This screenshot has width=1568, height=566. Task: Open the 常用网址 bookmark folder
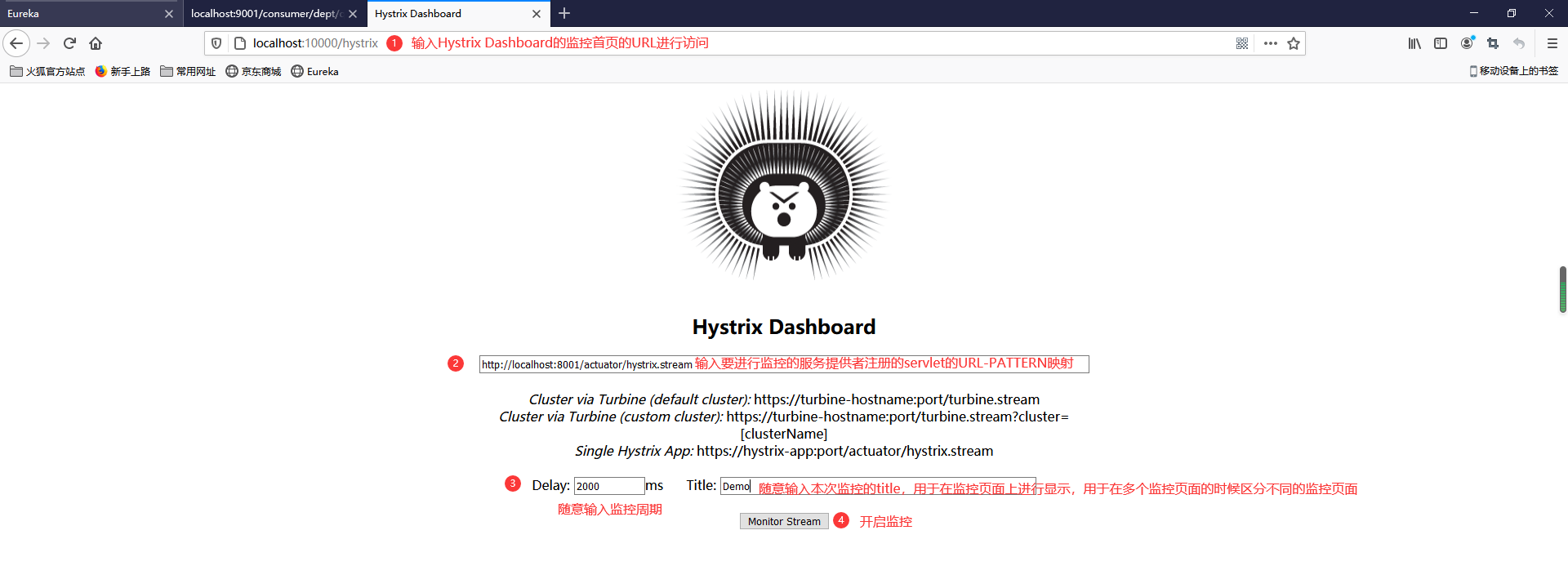pos(188,71)
